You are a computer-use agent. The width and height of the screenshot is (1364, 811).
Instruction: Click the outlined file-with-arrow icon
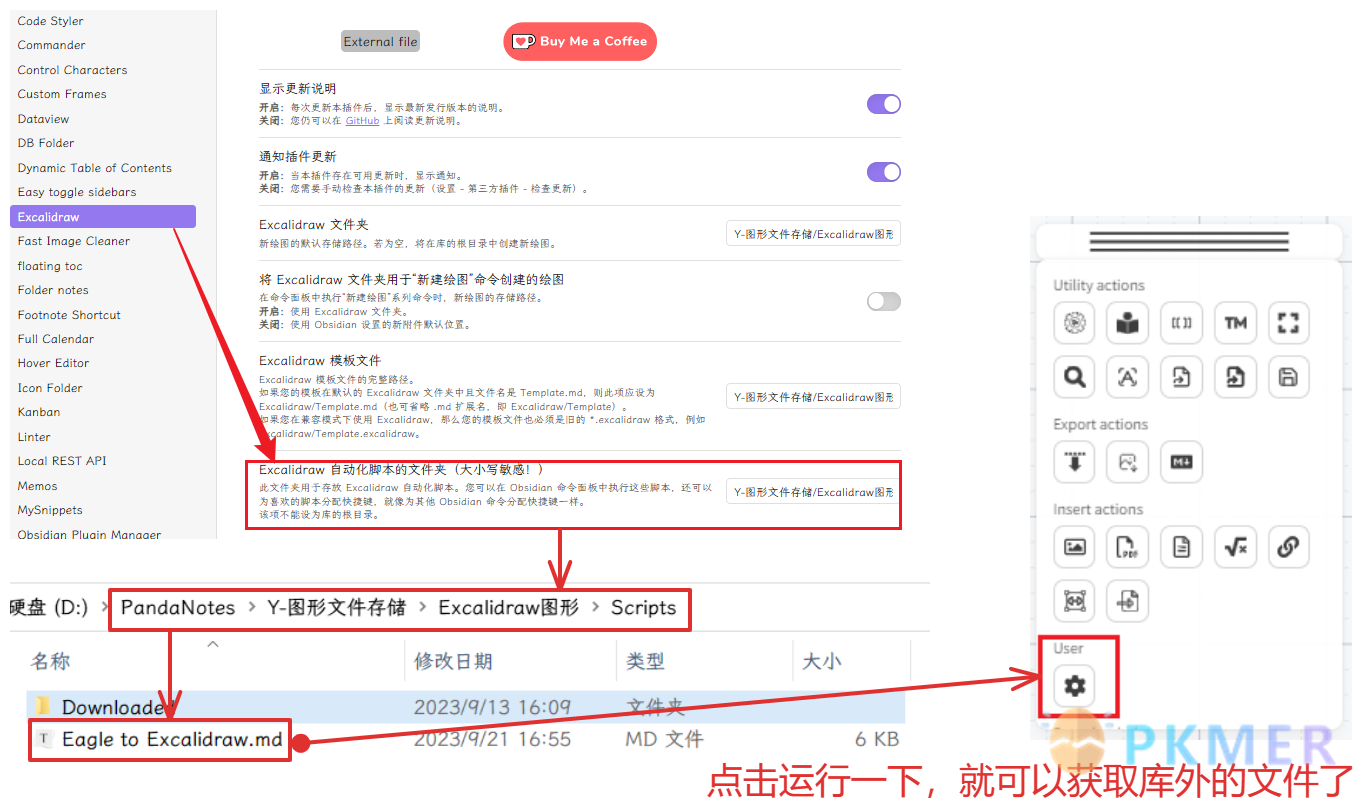[1182, 377]
